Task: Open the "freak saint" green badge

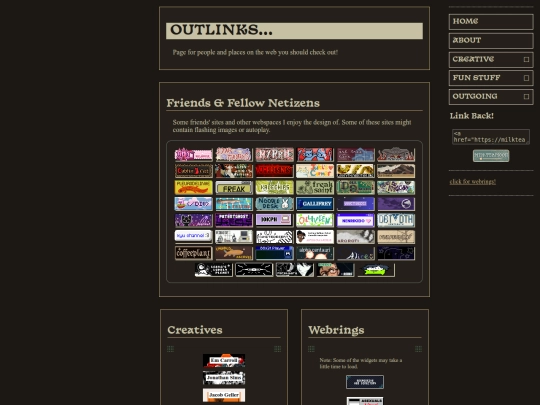Action: click(315, 188)
